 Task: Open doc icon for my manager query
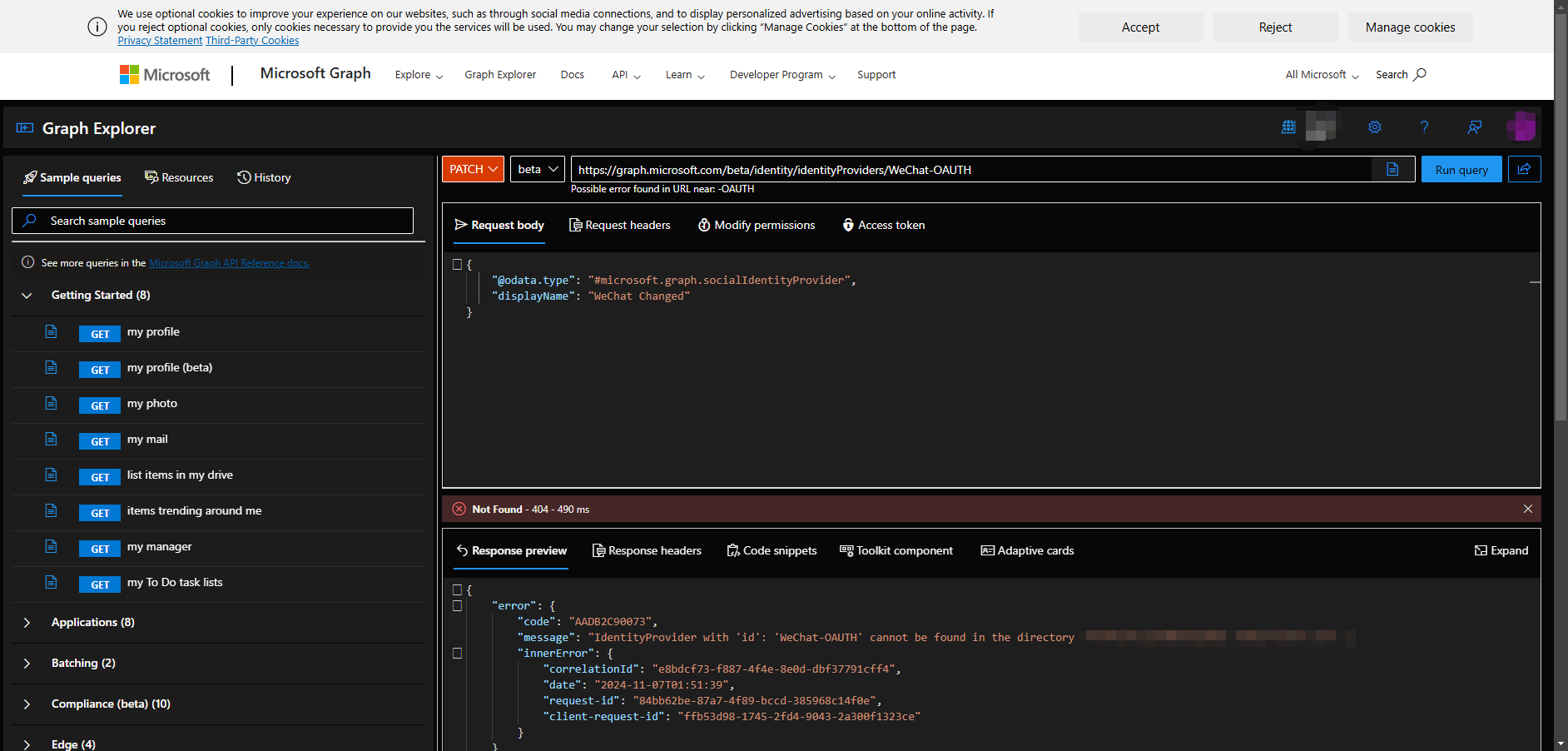point(51,546)
